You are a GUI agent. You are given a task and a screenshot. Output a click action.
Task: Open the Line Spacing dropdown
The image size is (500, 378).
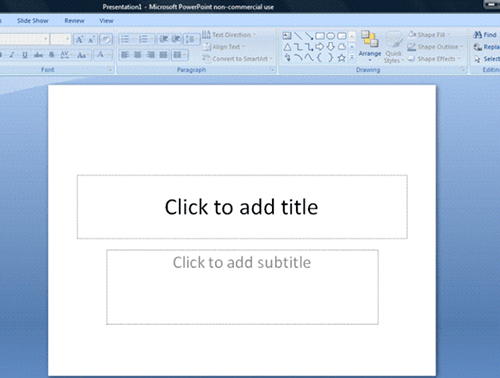[191, 39]
